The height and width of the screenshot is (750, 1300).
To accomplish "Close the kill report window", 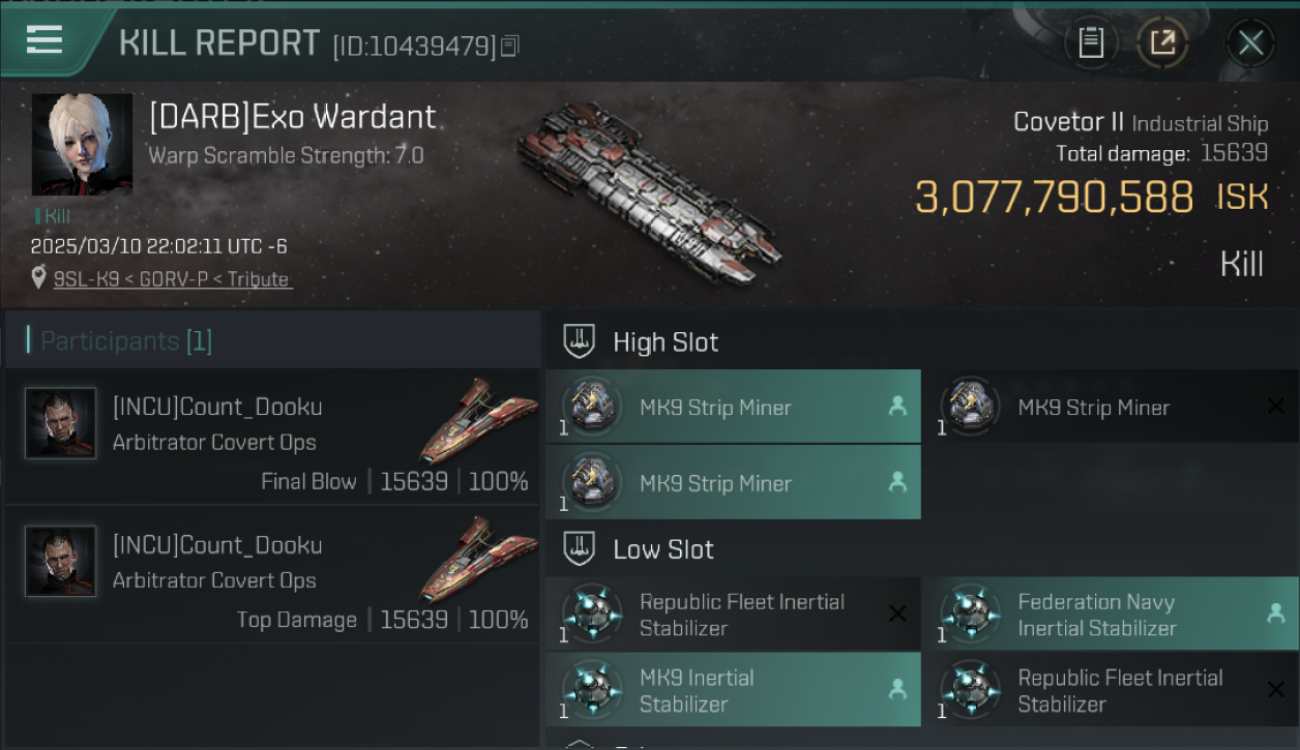I will click(1250, 43).
